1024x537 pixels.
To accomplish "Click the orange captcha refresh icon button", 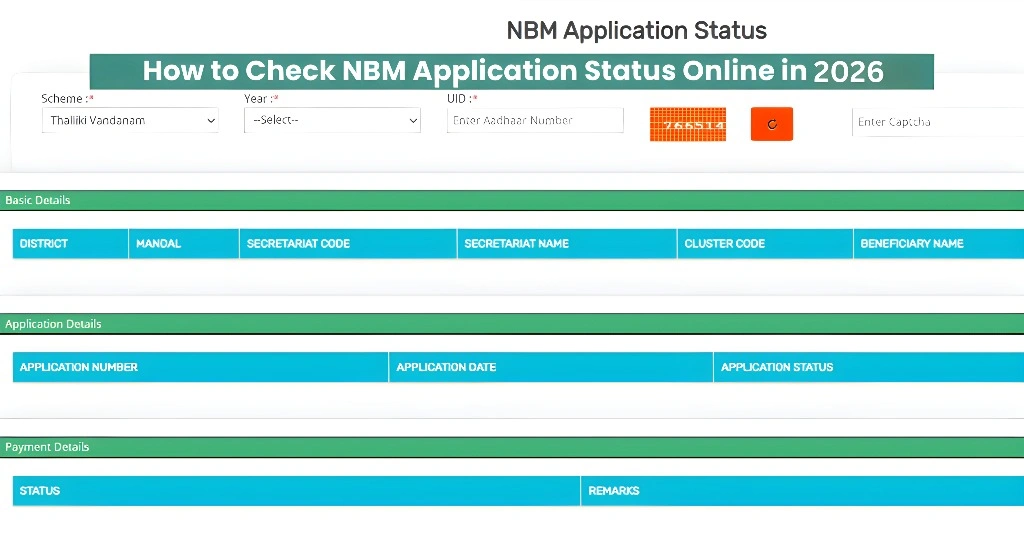I will [x=771, y=124].
